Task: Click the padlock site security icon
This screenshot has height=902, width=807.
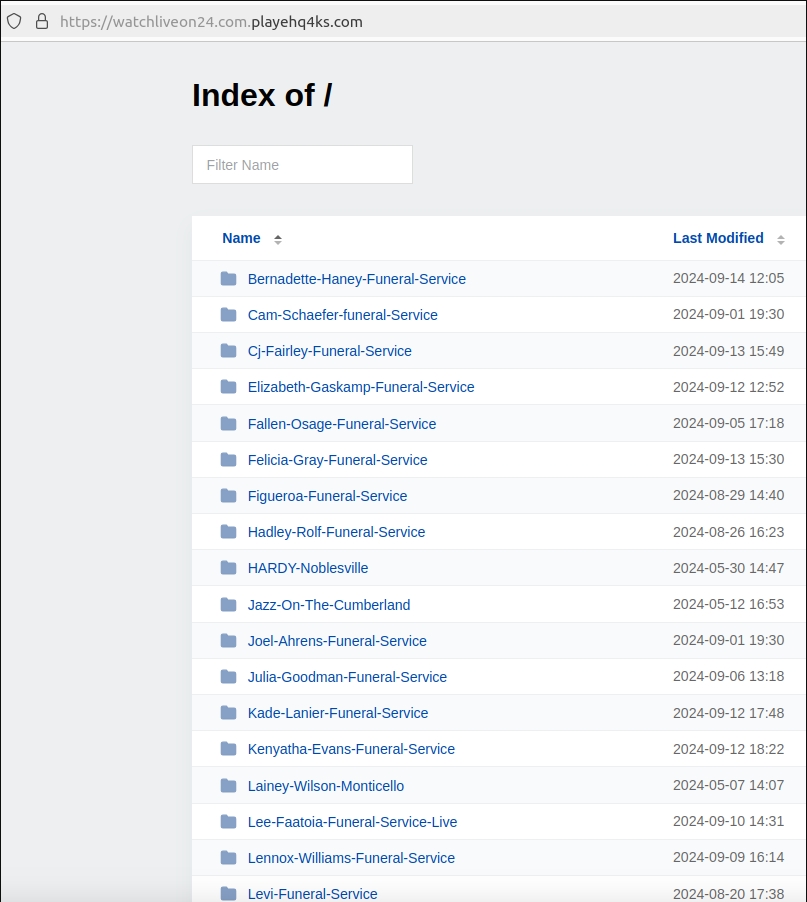Action: point(42,21)
